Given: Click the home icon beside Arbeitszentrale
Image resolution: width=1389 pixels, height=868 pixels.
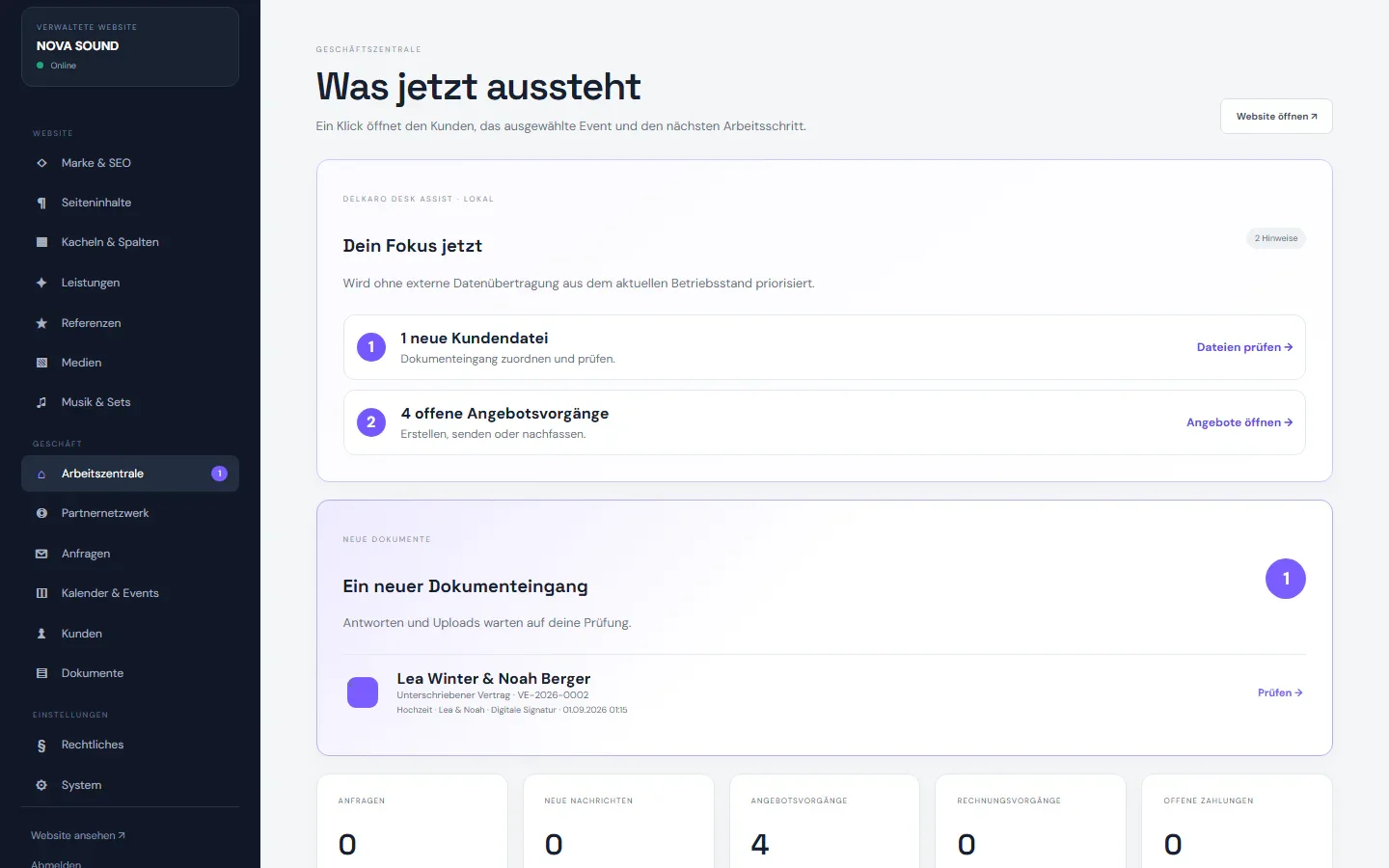Looking at the screenshot, I should point(41,474).
